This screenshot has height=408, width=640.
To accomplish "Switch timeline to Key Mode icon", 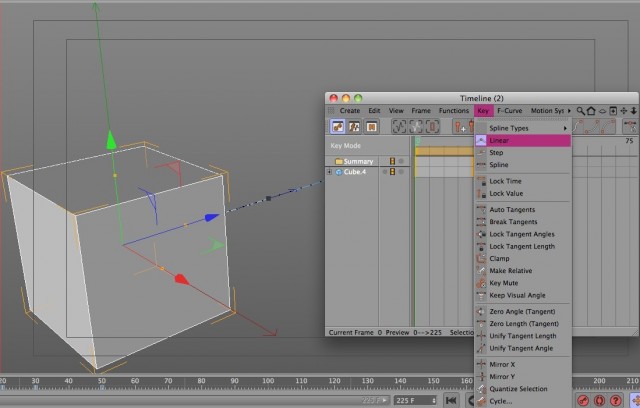I will 338,127.
